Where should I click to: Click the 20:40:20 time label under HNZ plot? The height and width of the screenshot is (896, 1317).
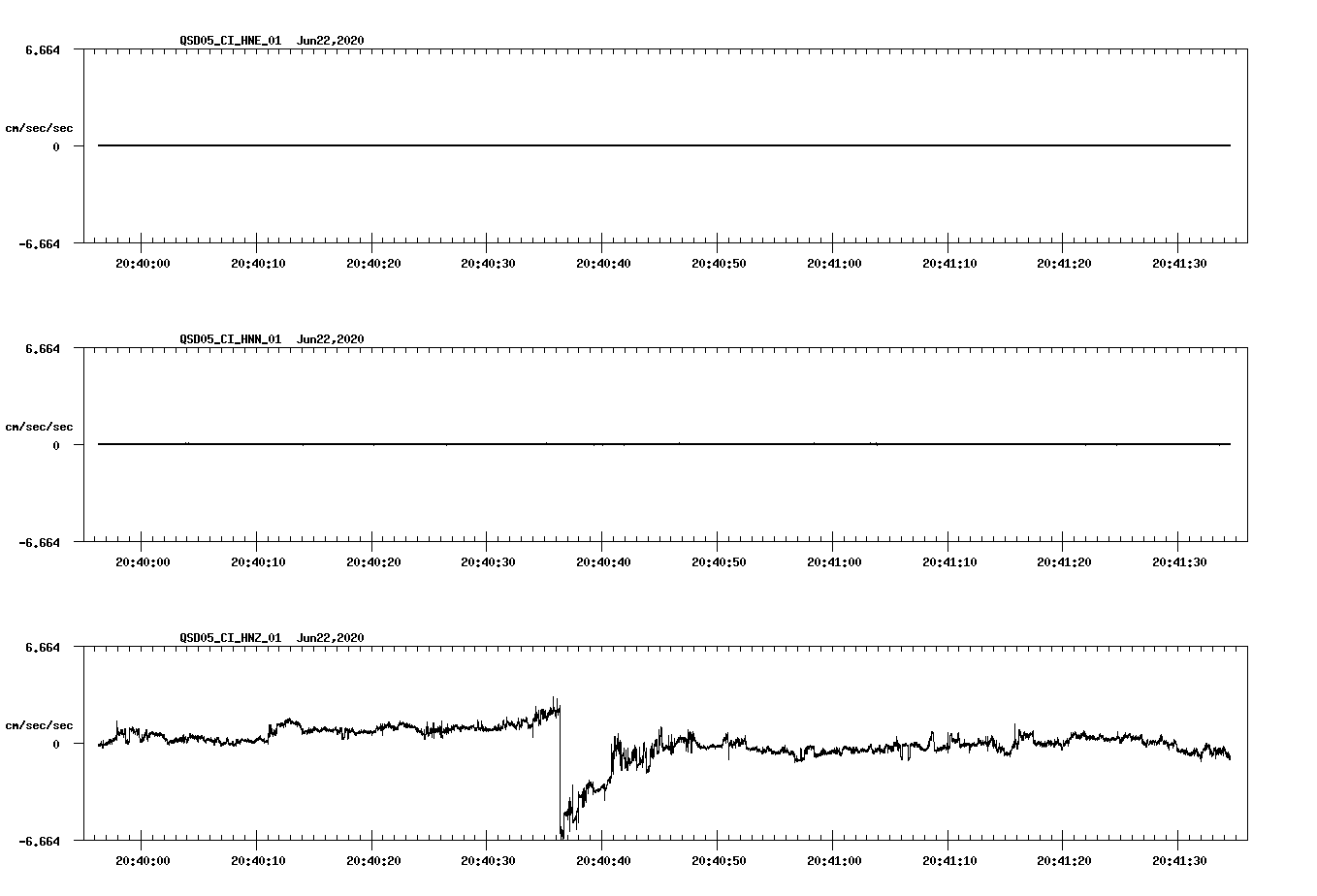pyautogui.click(x=373, y=861)
